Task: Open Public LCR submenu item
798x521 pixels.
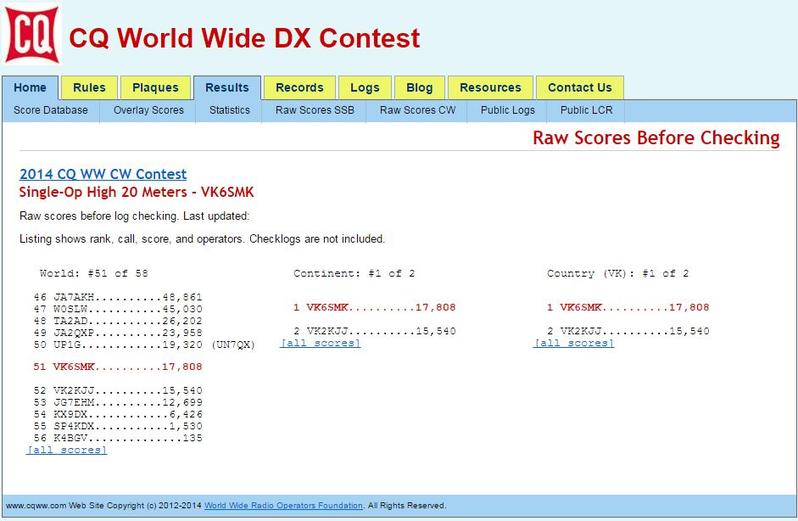Action: point(586,110)
